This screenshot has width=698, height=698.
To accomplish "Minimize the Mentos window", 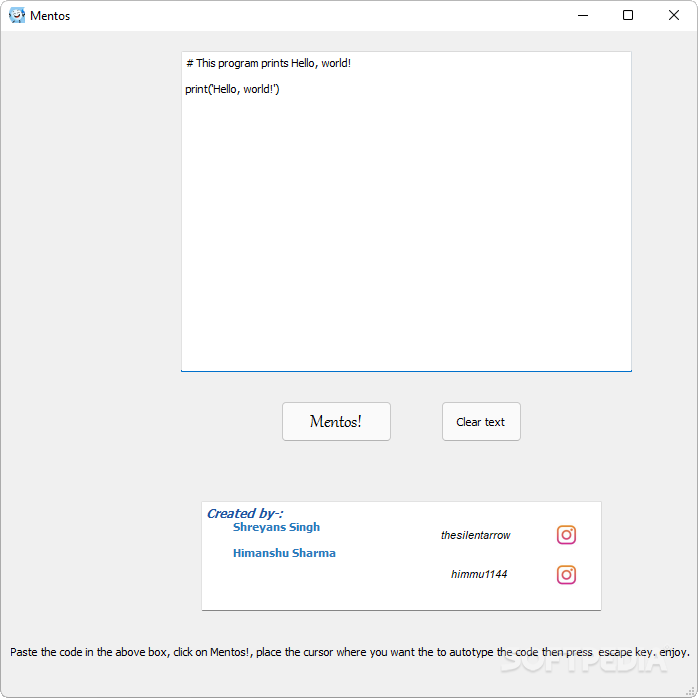I will tap(583, 15).
